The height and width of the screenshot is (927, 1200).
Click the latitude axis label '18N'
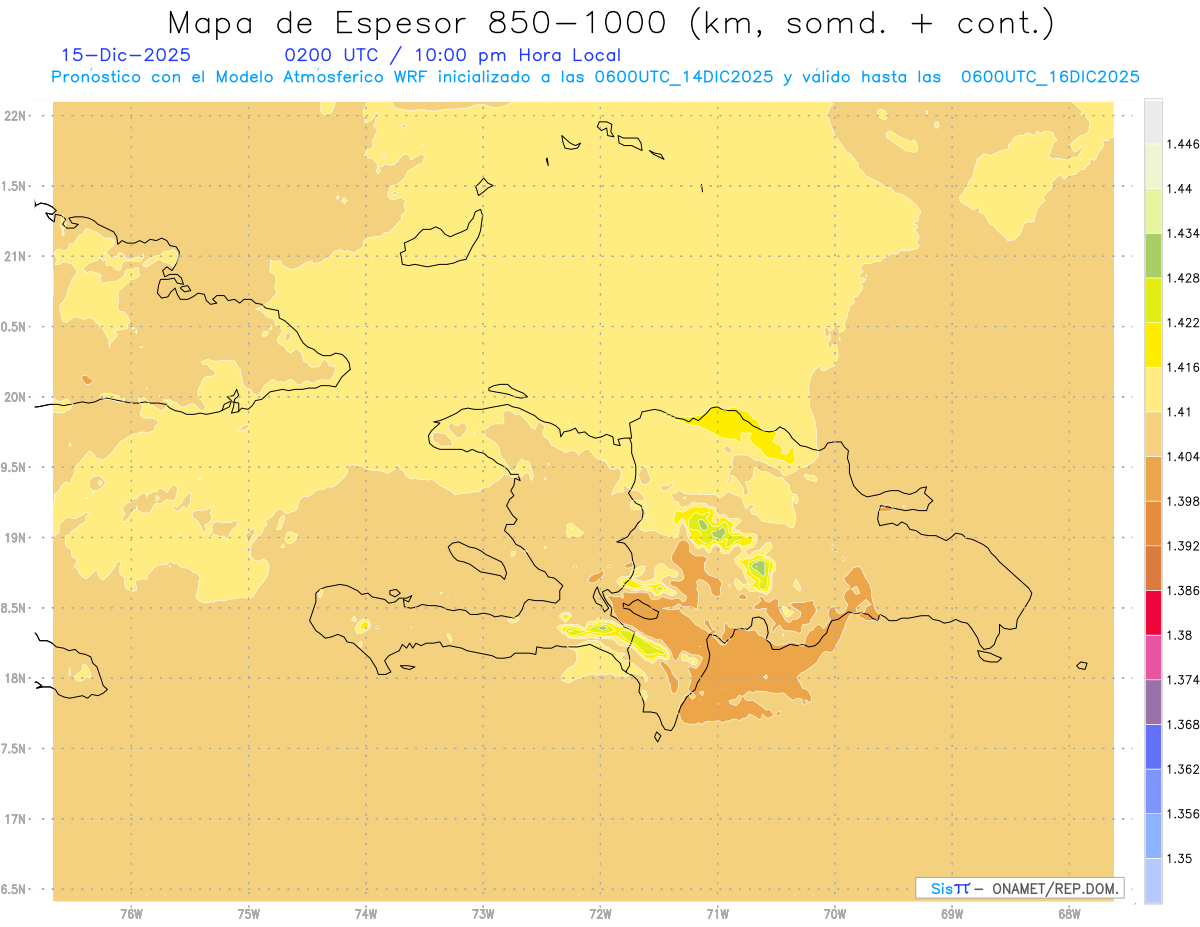point(15,678)
